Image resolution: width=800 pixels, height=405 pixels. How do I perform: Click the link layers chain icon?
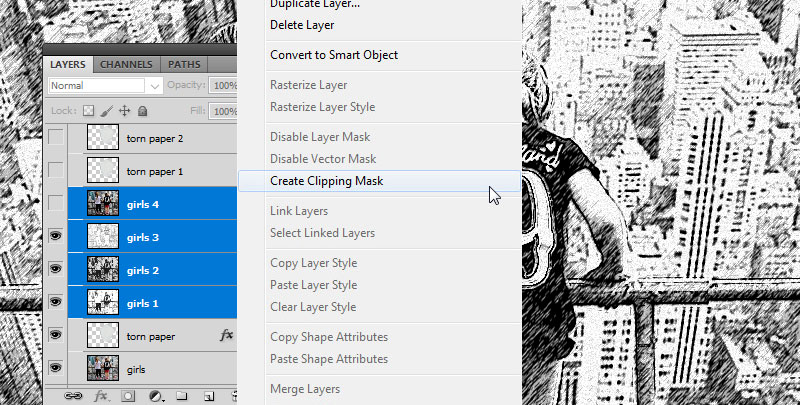click(73, 396)
